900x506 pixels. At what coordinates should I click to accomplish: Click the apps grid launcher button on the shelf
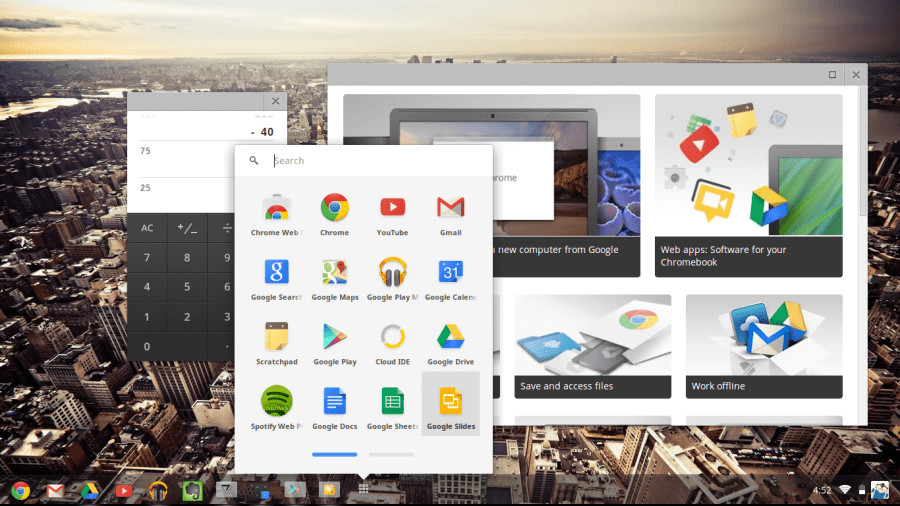pyautogui.click(x=363, y=489)
